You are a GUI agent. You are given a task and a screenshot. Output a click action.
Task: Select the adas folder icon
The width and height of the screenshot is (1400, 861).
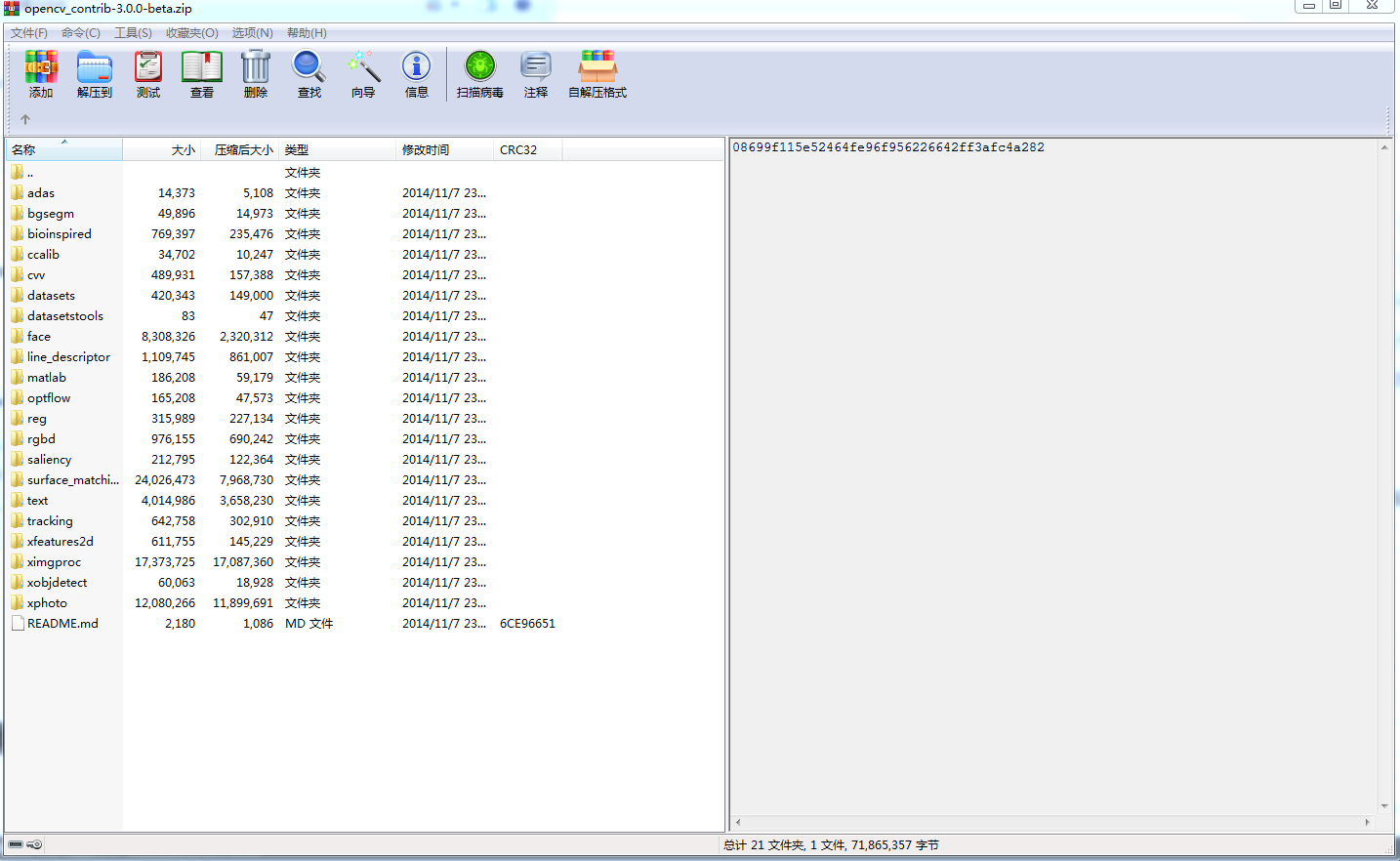[17, 192]
